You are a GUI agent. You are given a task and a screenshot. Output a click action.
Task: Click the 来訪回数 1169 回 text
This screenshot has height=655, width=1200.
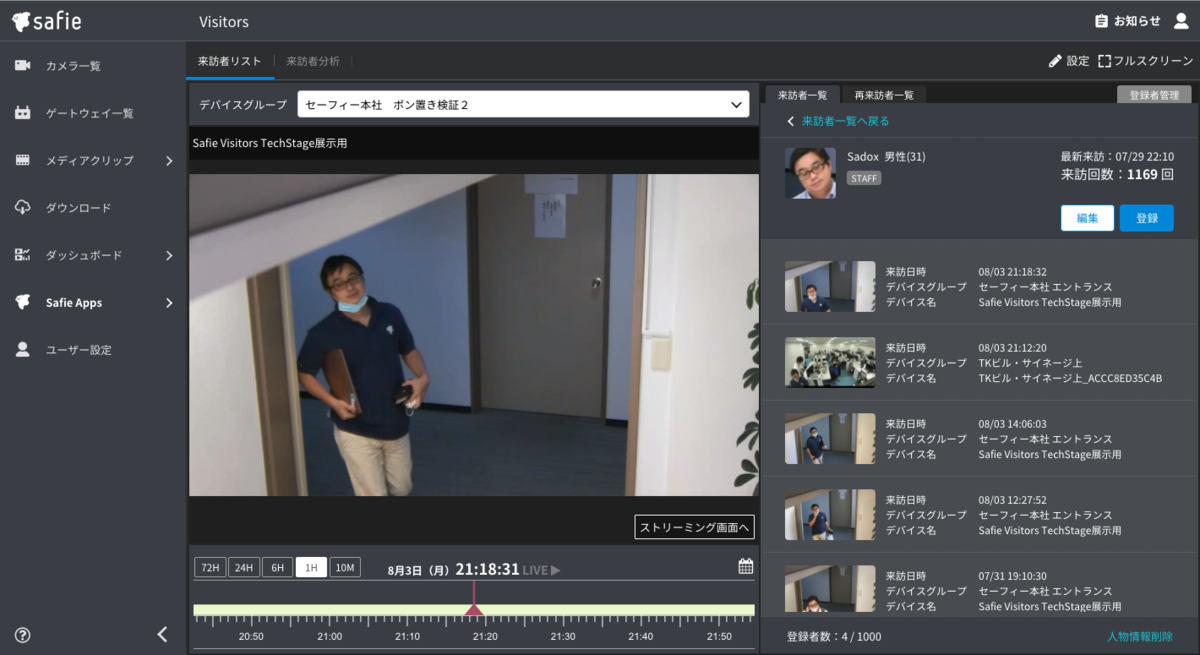click(x=1117, y=174)
